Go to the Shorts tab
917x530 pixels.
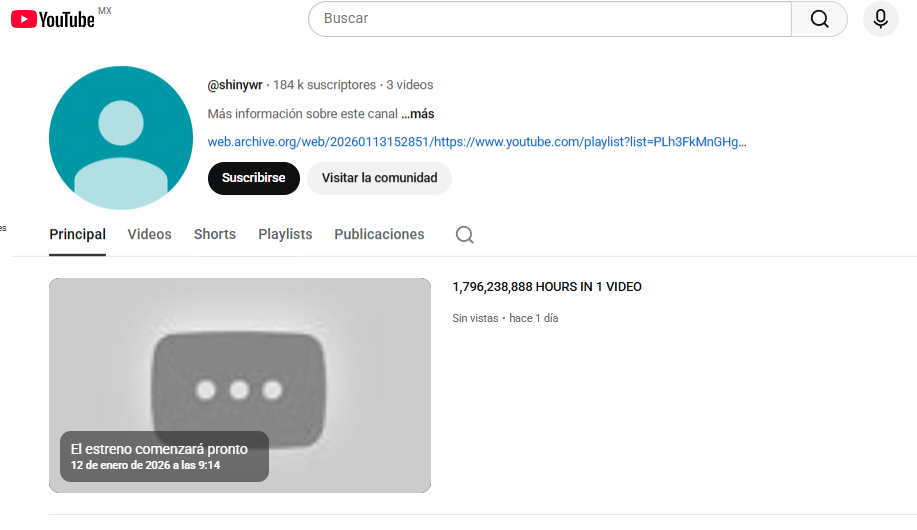[215, 235]
